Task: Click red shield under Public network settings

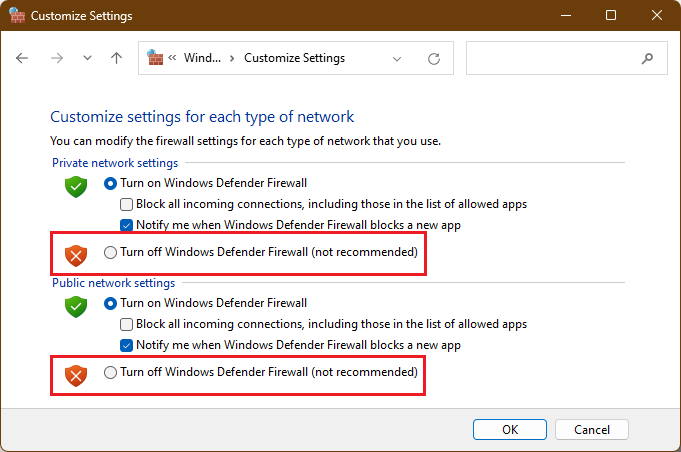Action: pyautogui.click(x=76, y=376)
